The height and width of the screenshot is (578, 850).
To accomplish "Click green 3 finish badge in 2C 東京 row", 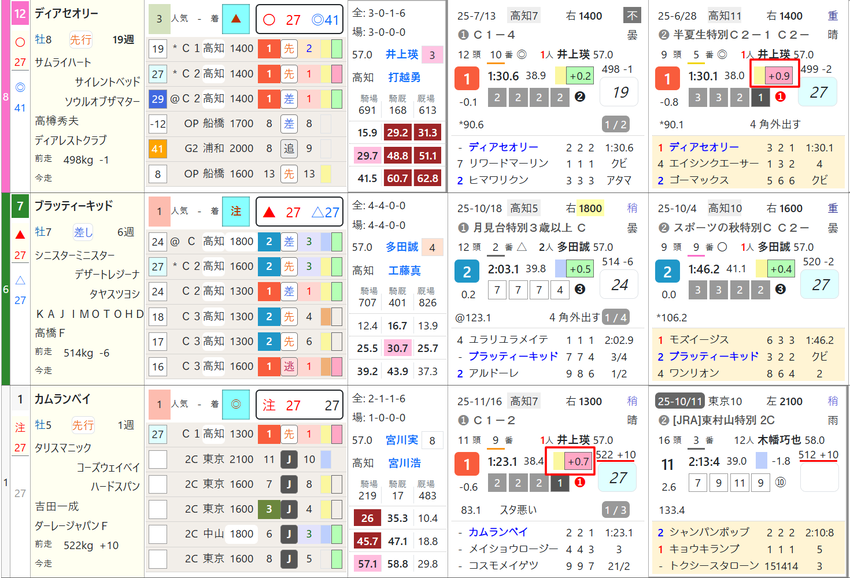I will [268, 509].
